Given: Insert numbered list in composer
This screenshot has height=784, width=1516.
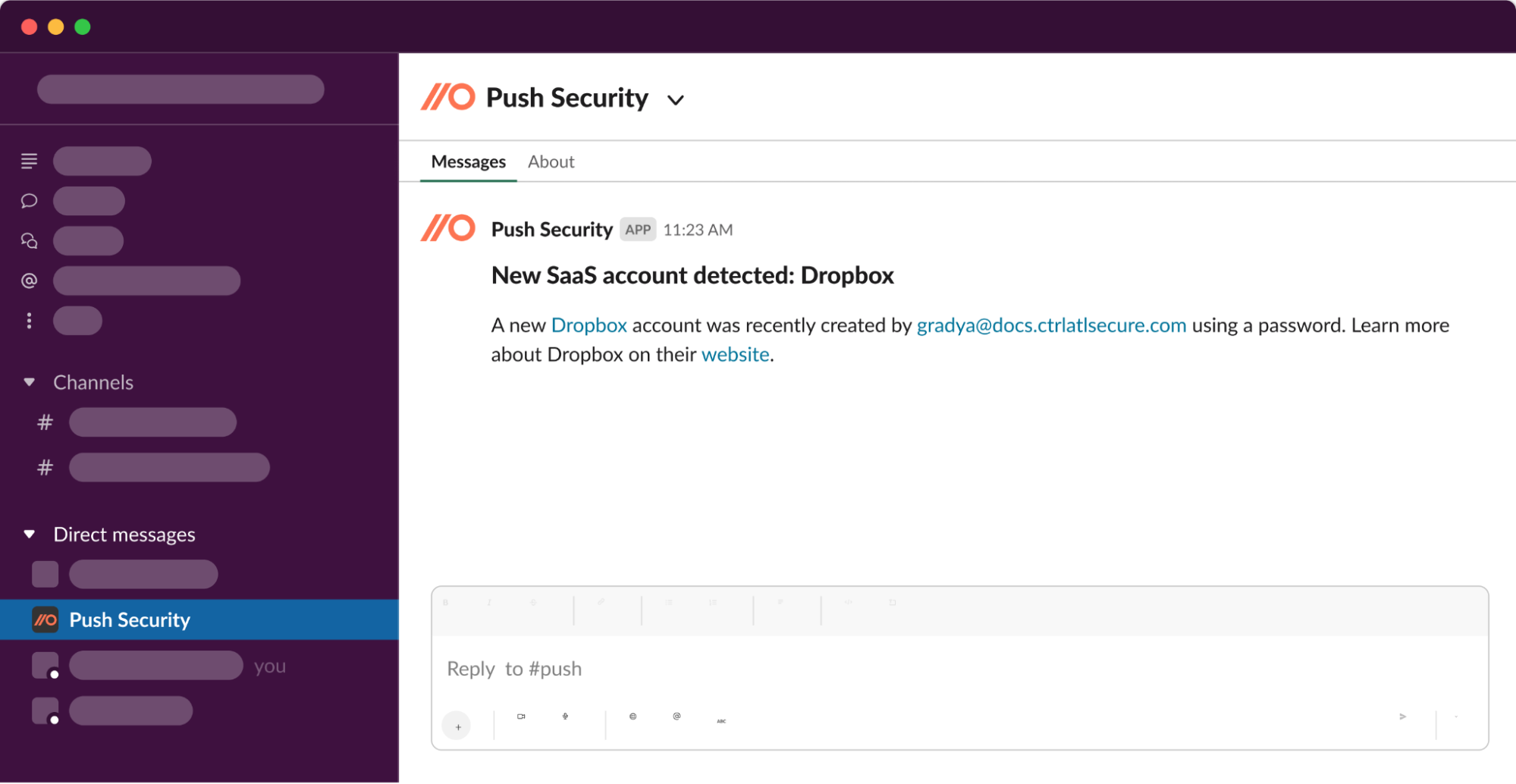Looking at the screenshot, I should click(713, 603).
